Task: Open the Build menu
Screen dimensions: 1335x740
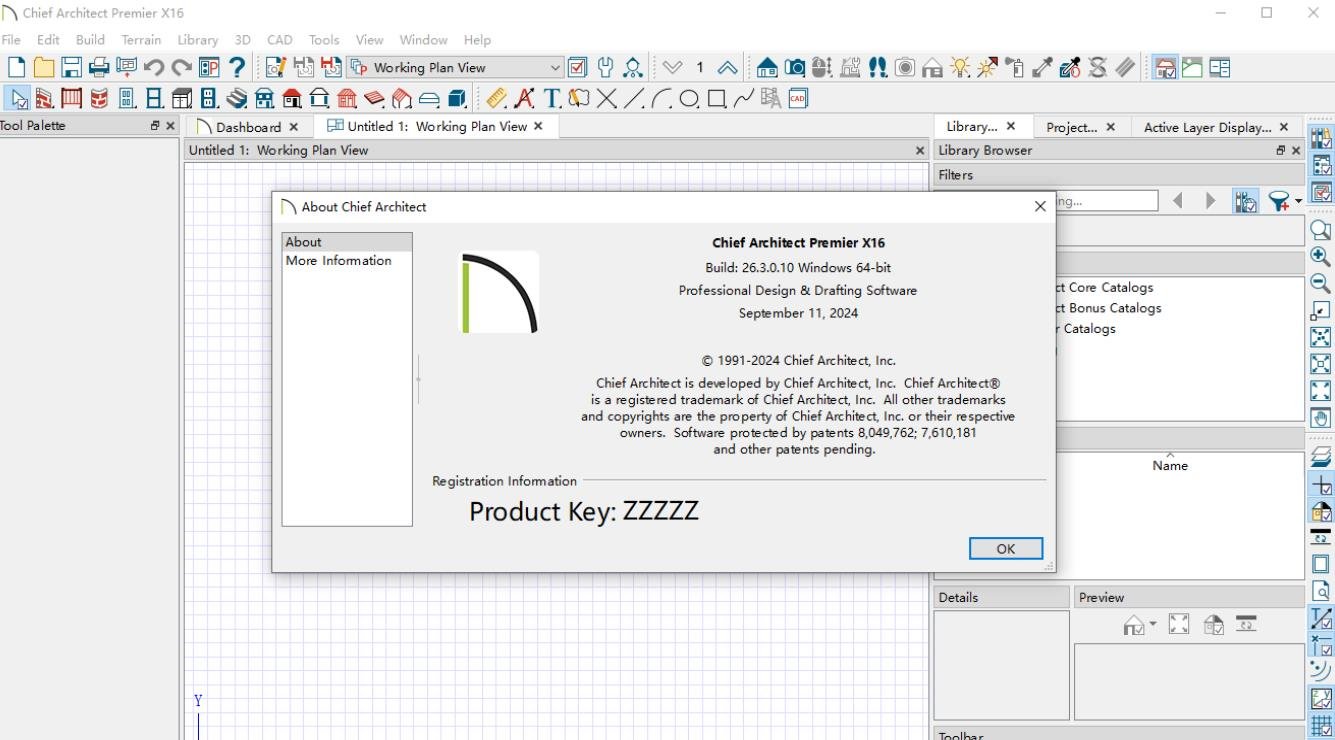Action: pyautogui.click(x=90, y=40)
